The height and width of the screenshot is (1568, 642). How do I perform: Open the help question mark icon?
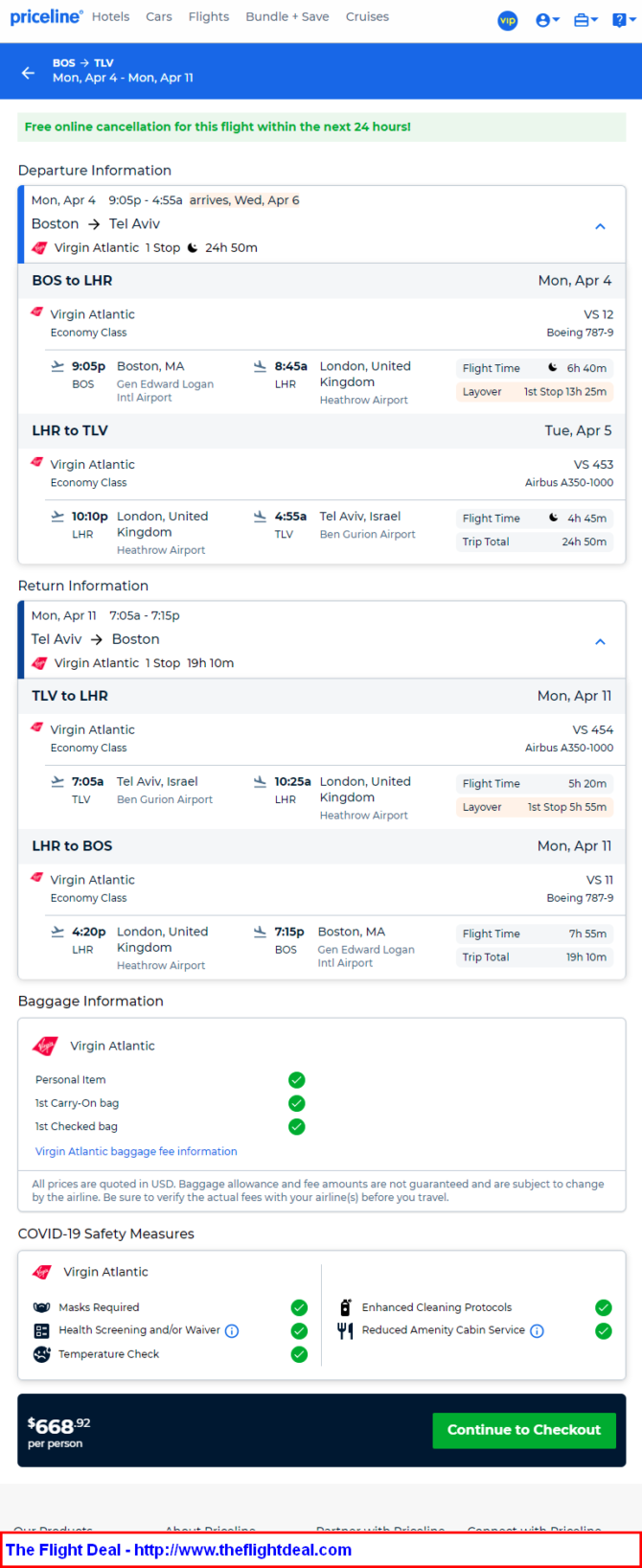(x=622, y=20)
